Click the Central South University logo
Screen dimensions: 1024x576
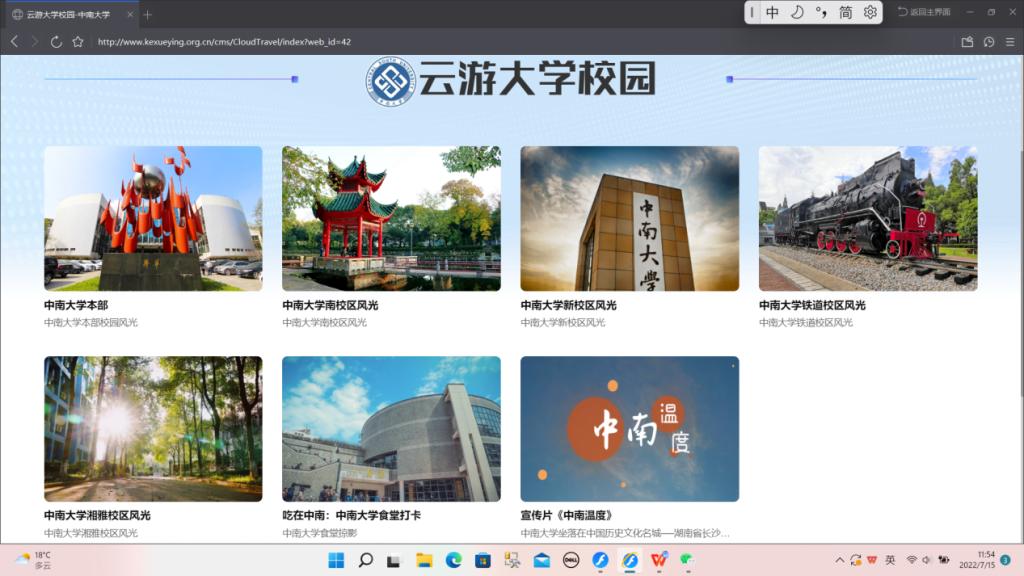pos(390,81)
